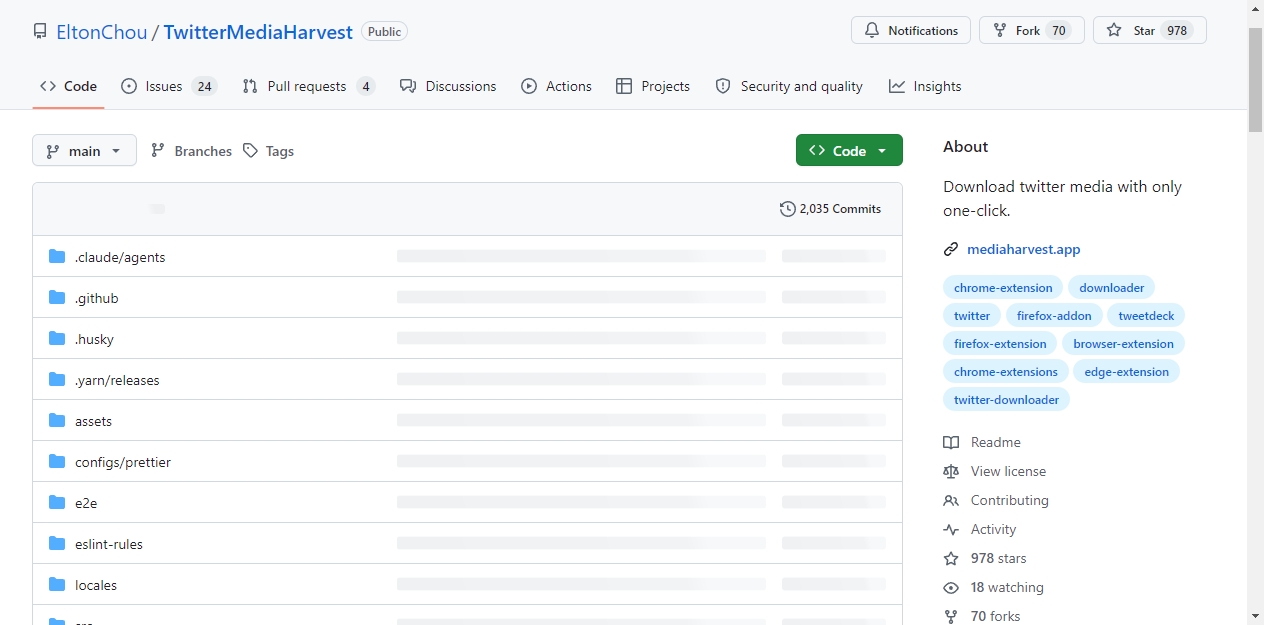Expand the green Code dropdown button

pos(849,150)
